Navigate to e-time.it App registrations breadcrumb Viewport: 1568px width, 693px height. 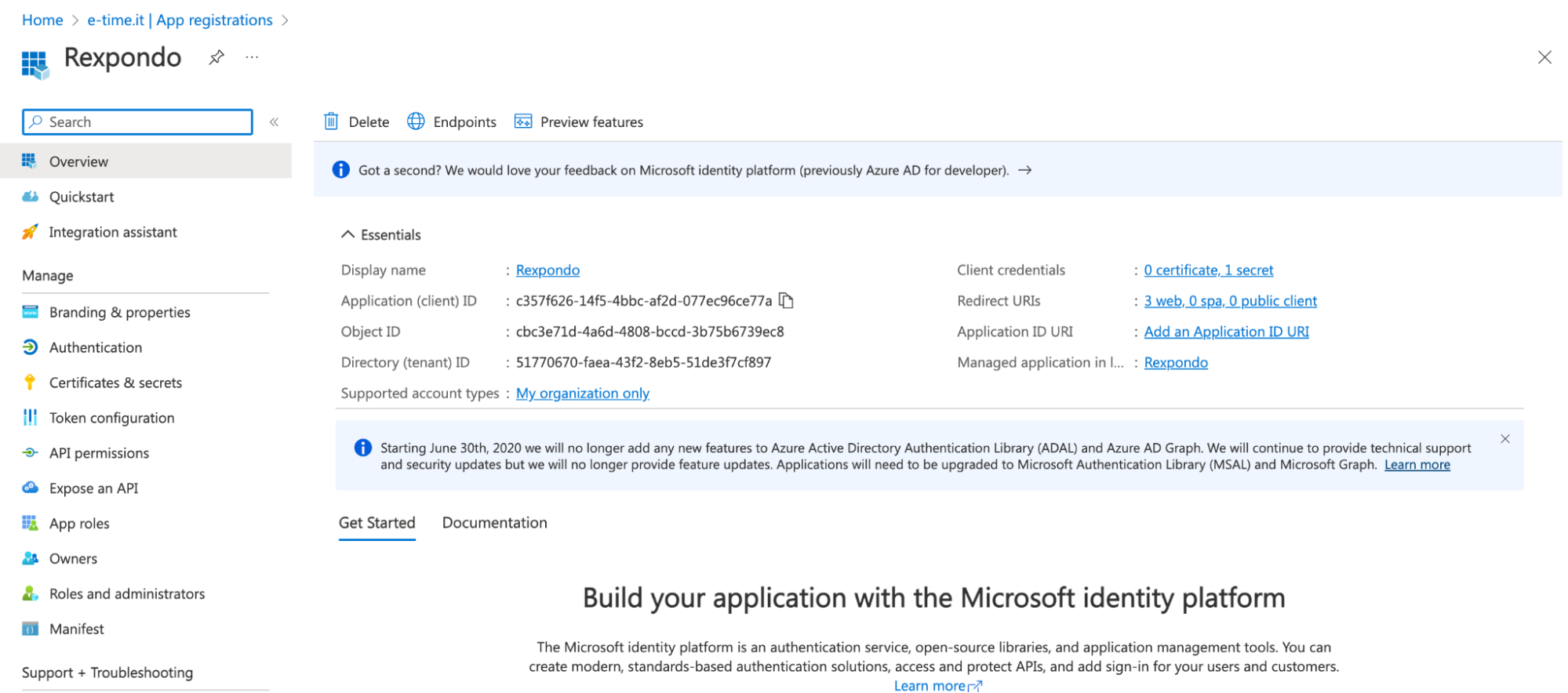(180, 20)
